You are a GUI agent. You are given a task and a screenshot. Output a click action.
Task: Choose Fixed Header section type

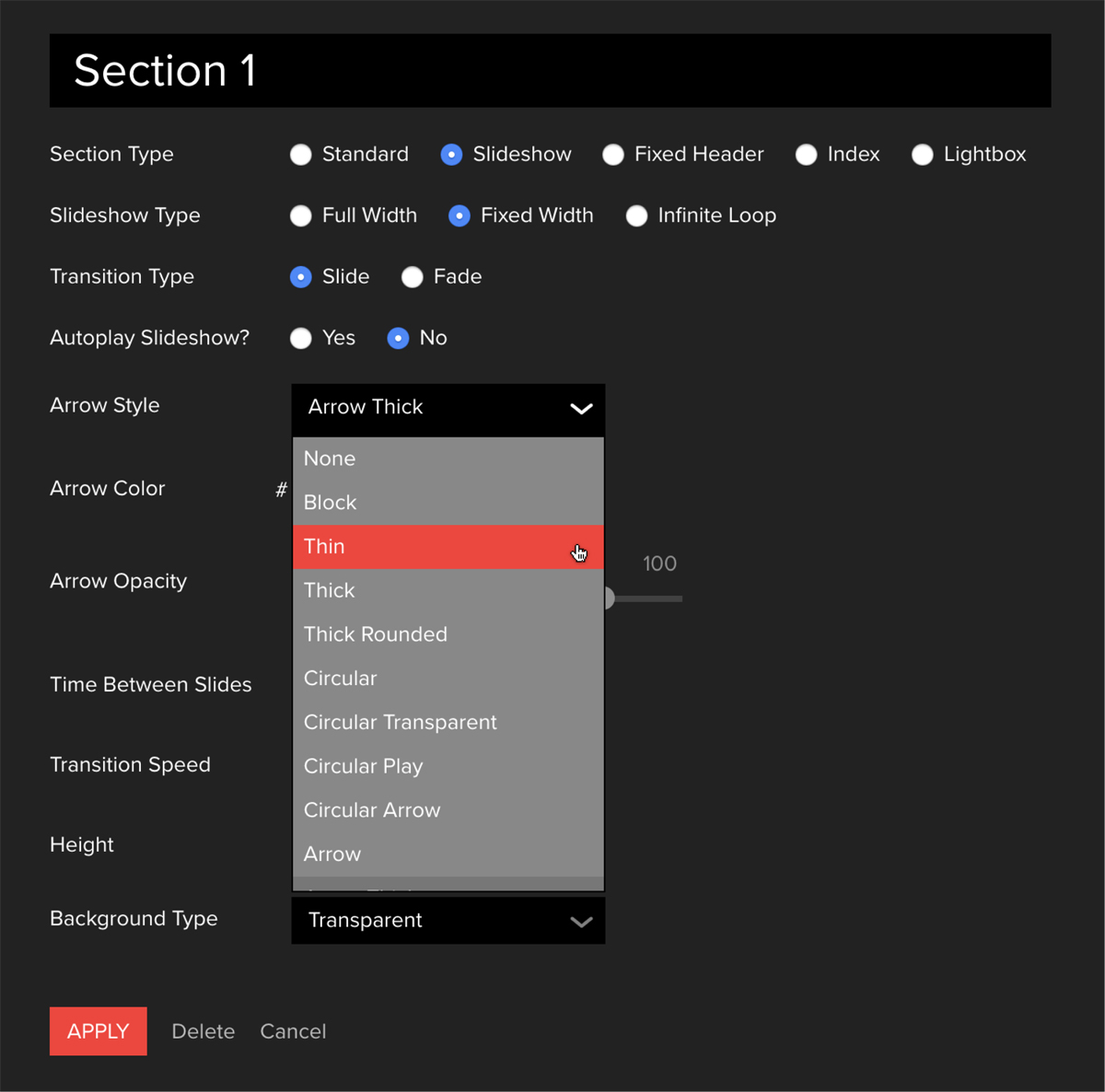pyautogui.click(x=613, y=155)
